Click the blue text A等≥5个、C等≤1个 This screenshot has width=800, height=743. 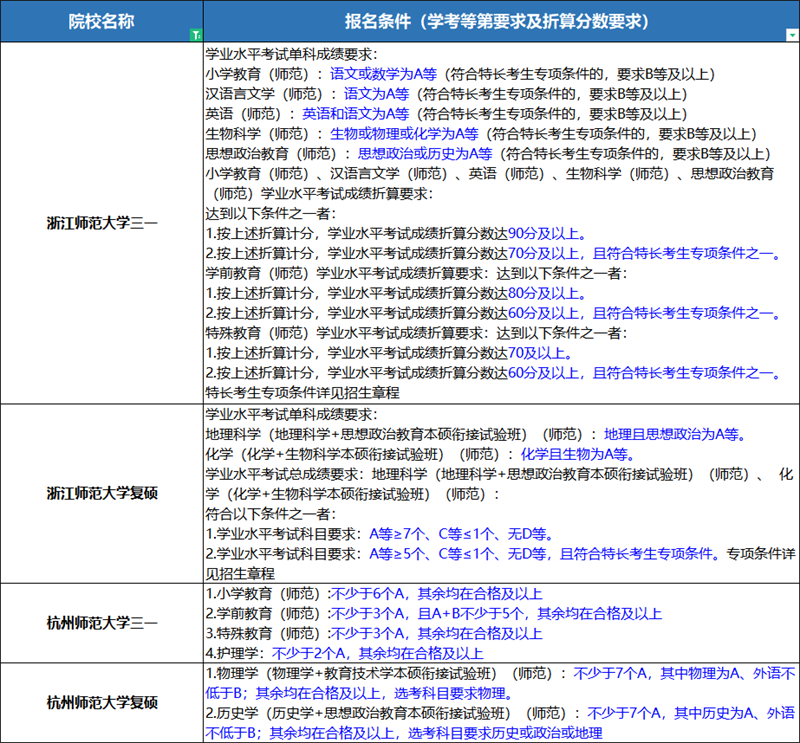[432, 554]
